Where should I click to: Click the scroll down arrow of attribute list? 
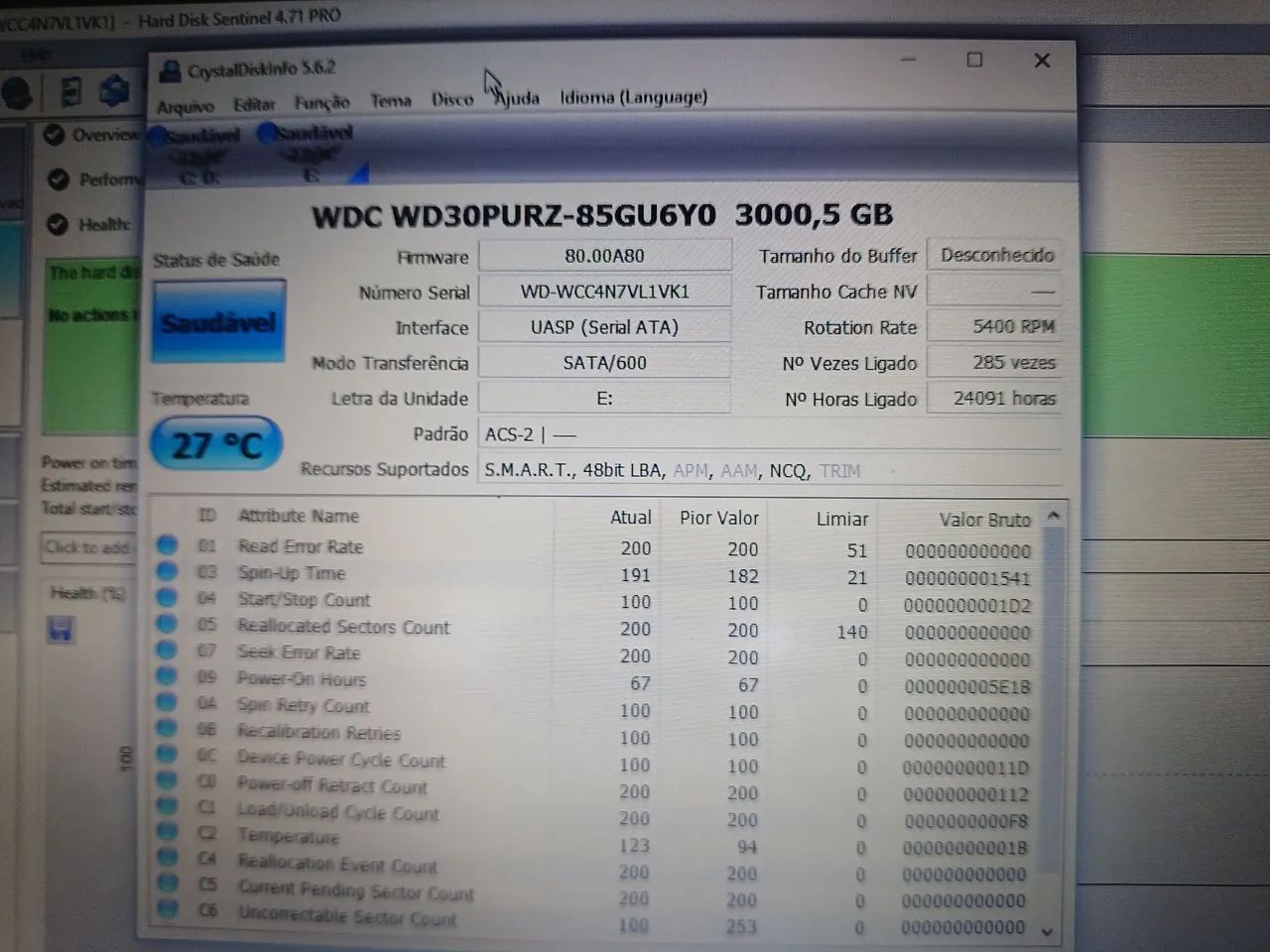(1048, 930)
